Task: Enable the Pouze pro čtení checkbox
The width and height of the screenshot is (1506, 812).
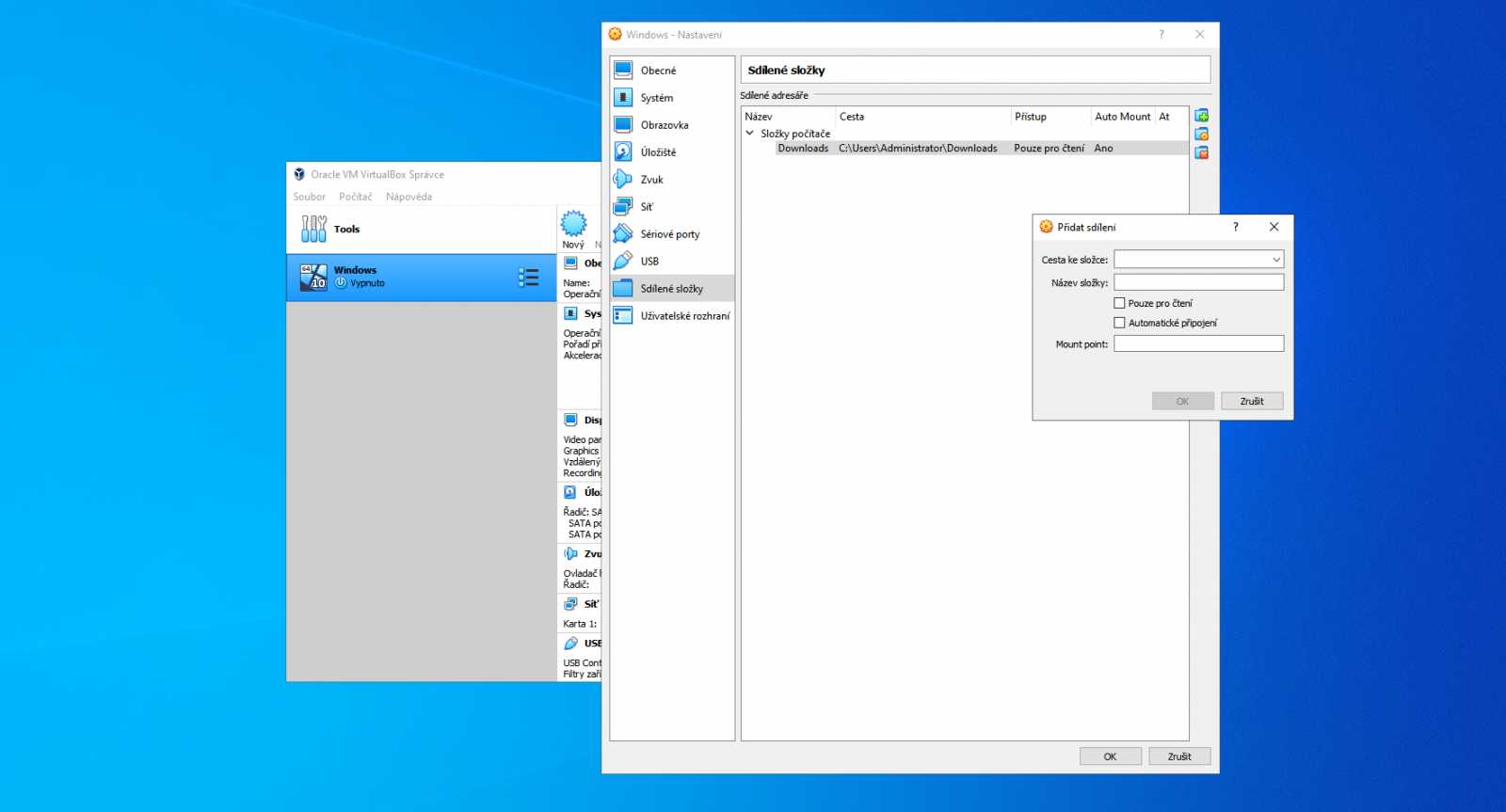Action: pos(1119,303)
